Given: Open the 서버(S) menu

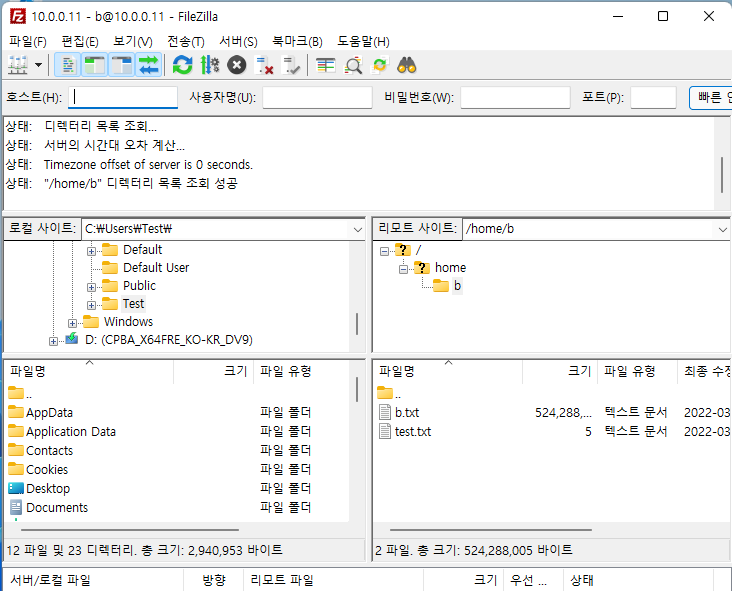Looking at the screenshot, I should pos(239,42).
